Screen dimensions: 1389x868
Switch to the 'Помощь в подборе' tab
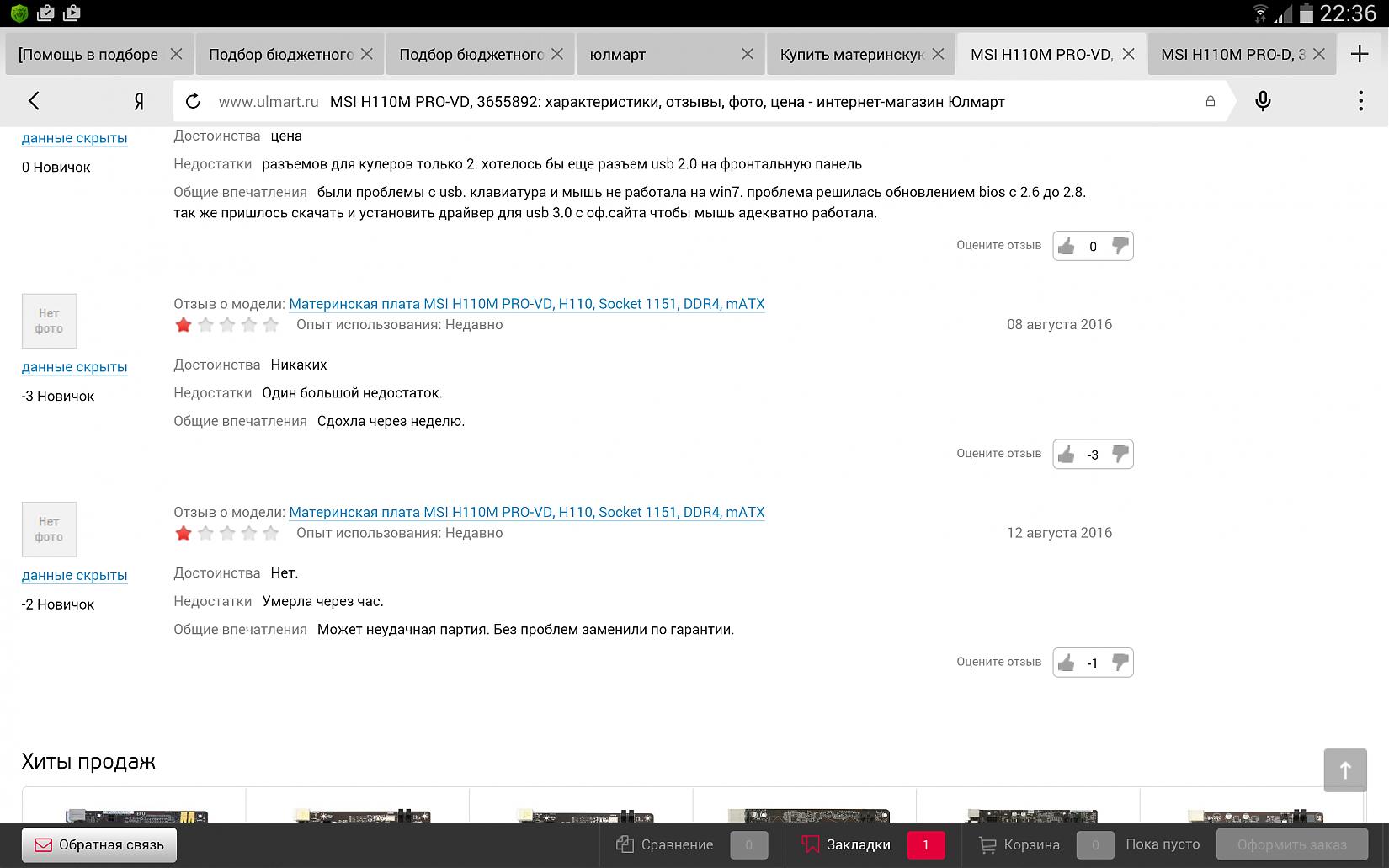pos(98,55)
